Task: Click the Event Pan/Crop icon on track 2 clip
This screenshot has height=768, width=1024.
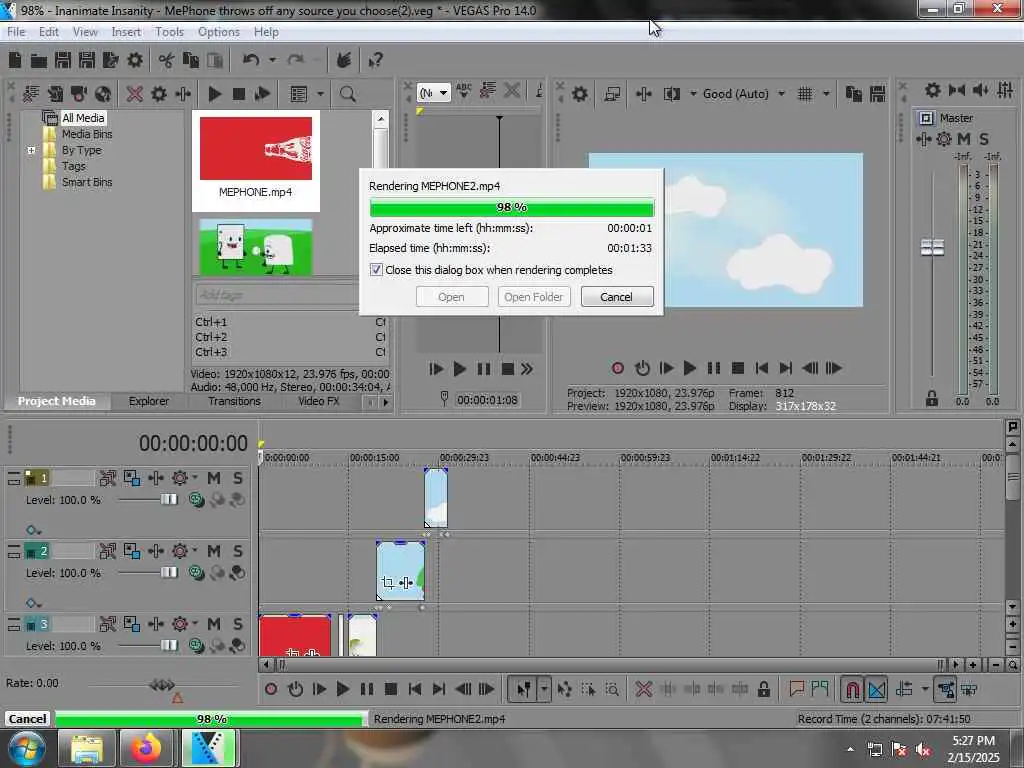Action: coord(387,582)
